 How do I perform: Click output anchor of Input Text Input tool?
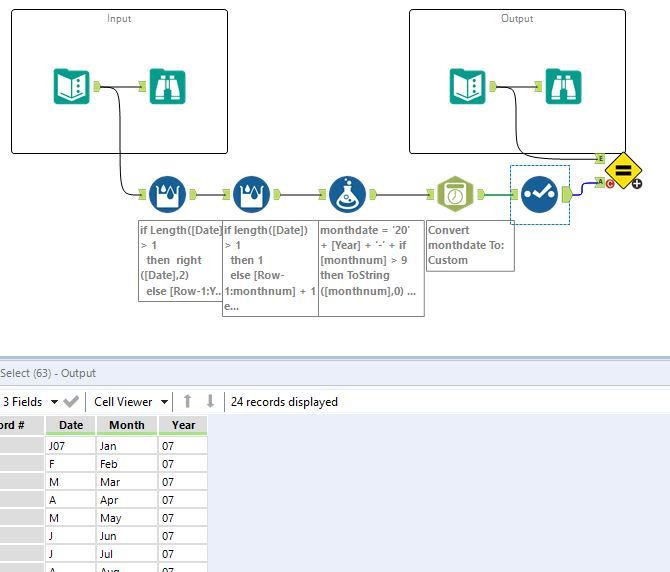point(97,86)
